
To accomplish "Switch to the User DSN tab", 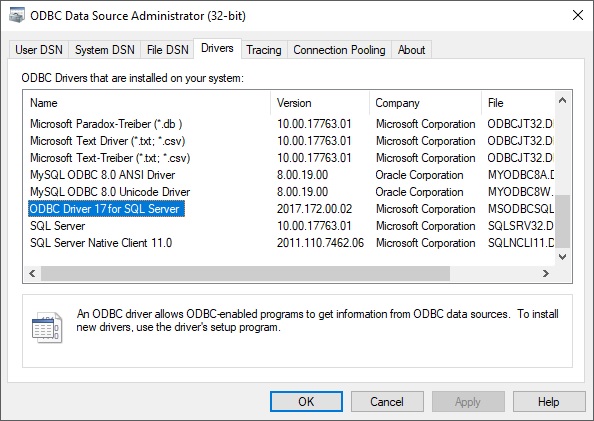I will (39, 50).
